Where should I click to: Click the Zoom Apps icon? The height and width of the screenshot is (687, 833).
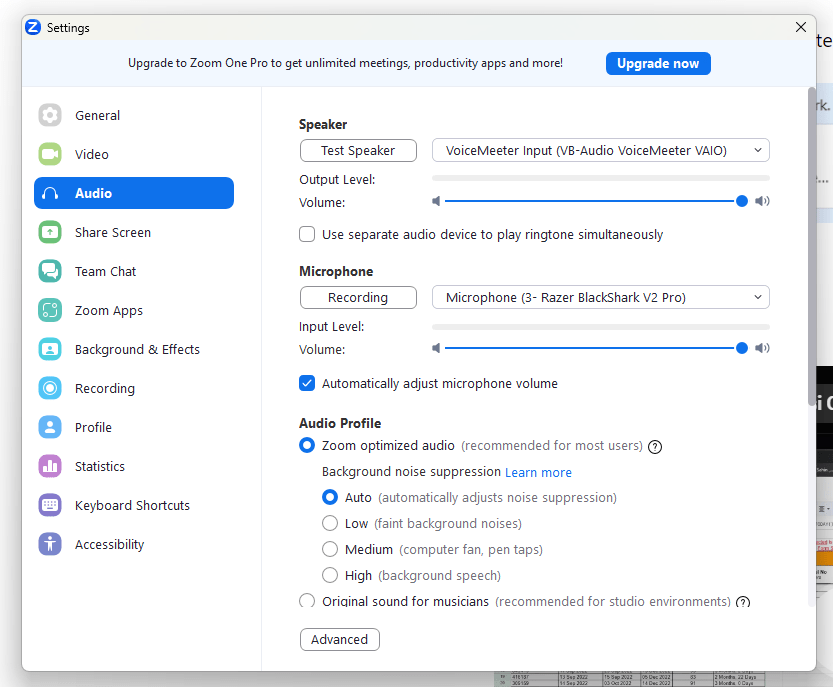(50, 310)
